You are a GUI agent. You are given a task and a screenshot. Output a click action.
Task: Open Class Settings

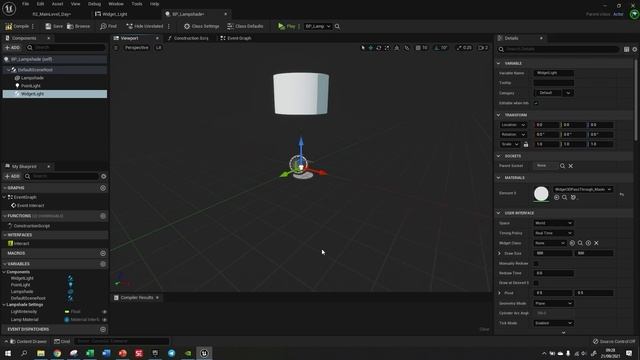tap(201, 26)
